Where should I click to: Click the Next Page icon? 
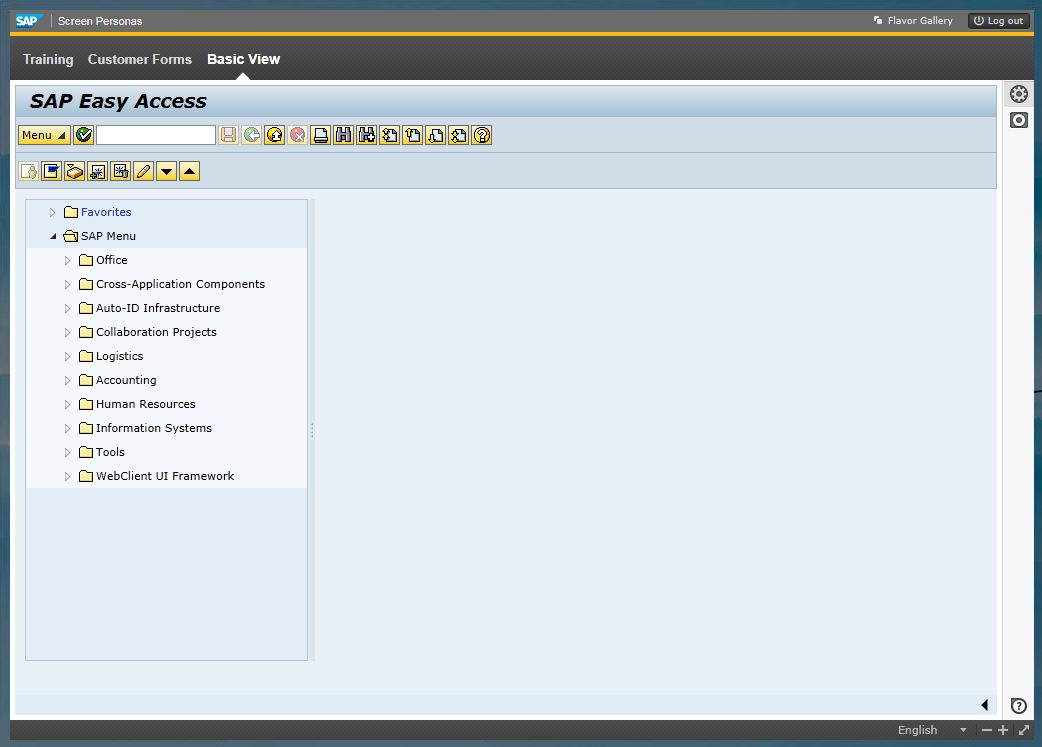click(436, 136)
